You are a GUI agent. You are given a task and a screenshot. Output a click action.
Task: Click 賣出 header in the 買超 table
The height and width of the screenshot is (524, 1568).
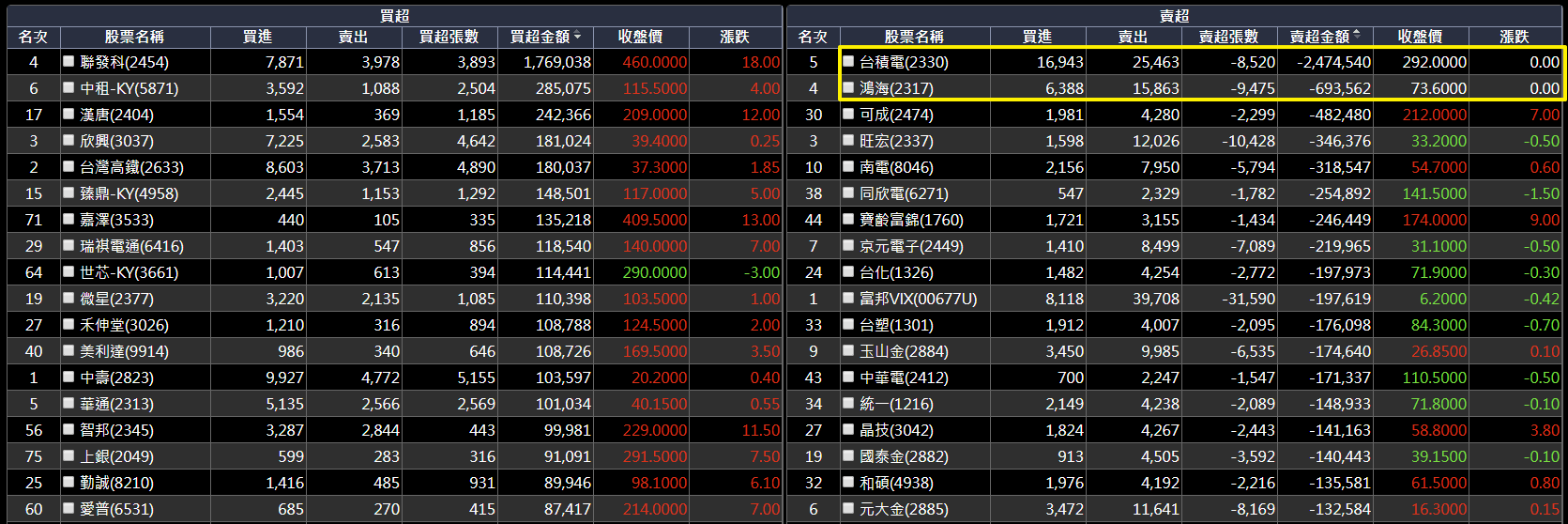point(354,37)
